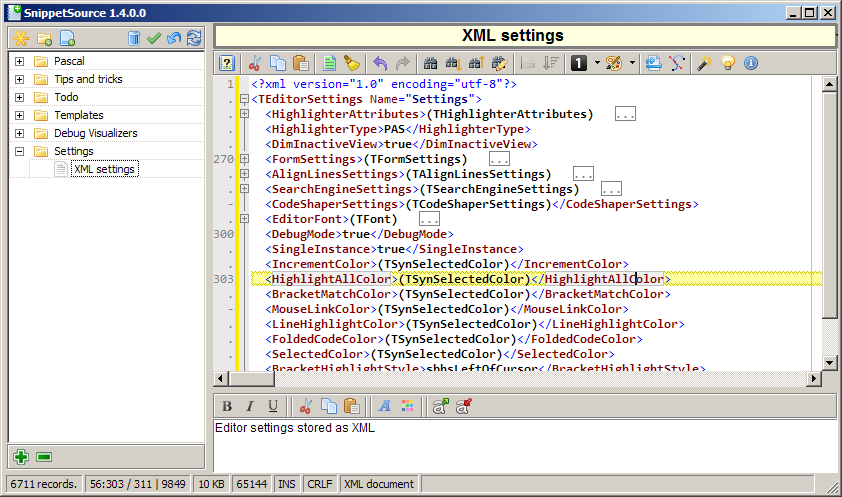Expand the Pascal folder node
The image size is (842, 497).
[x=19, y=61]
